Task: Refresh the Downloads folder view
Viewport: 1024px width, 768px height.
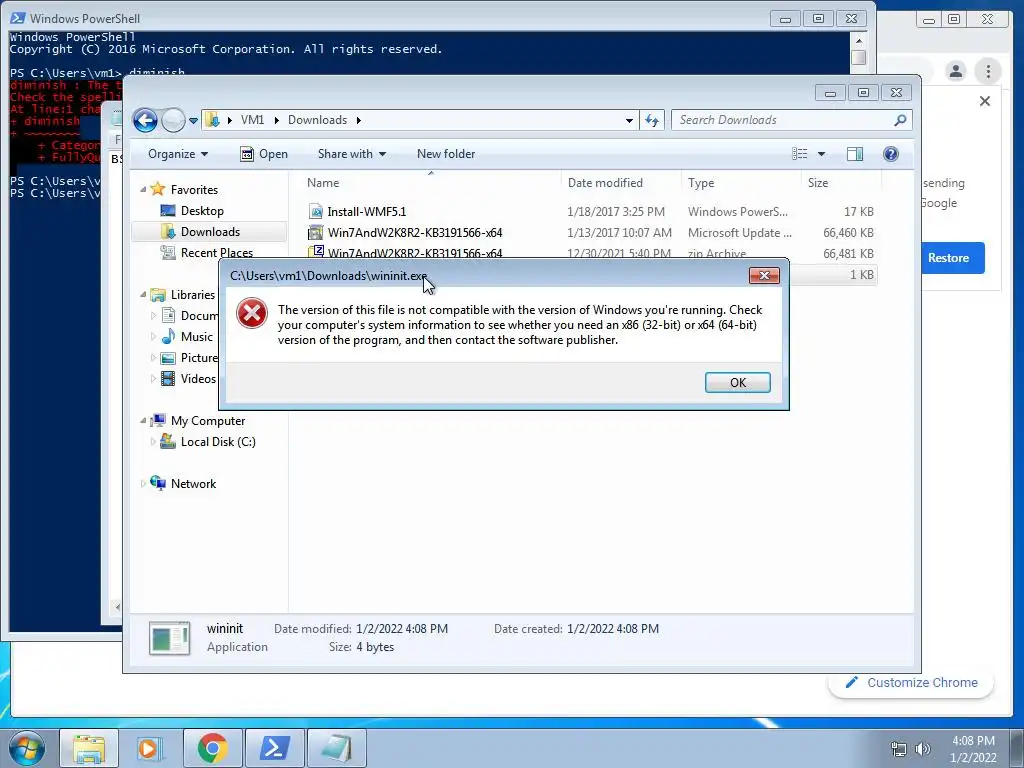Action: [652, 120]
